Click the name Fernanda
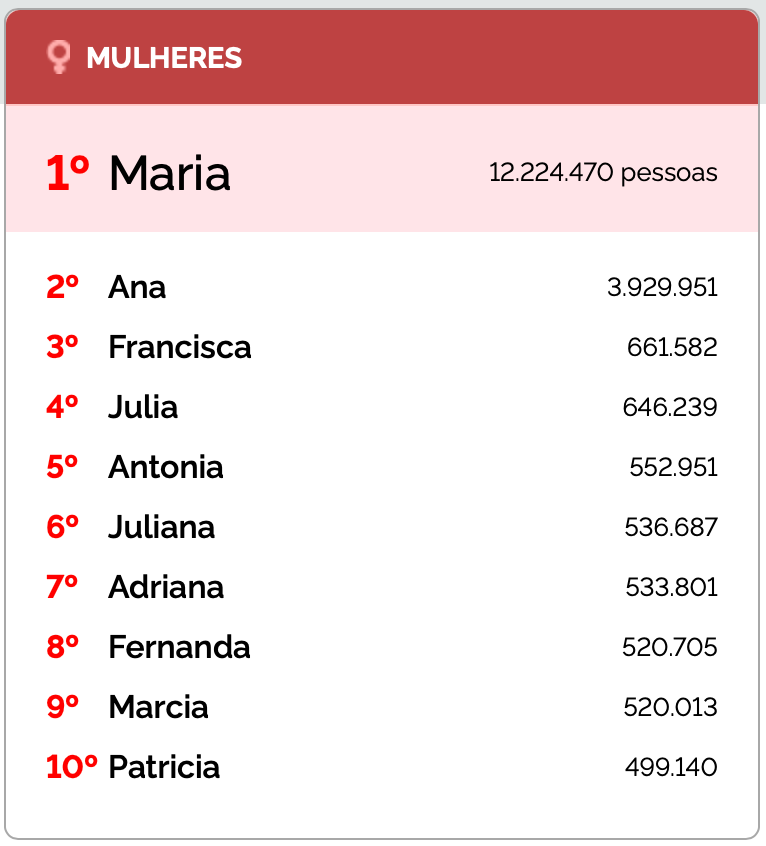This screenshot has width=766, height=846. point(179,648)
